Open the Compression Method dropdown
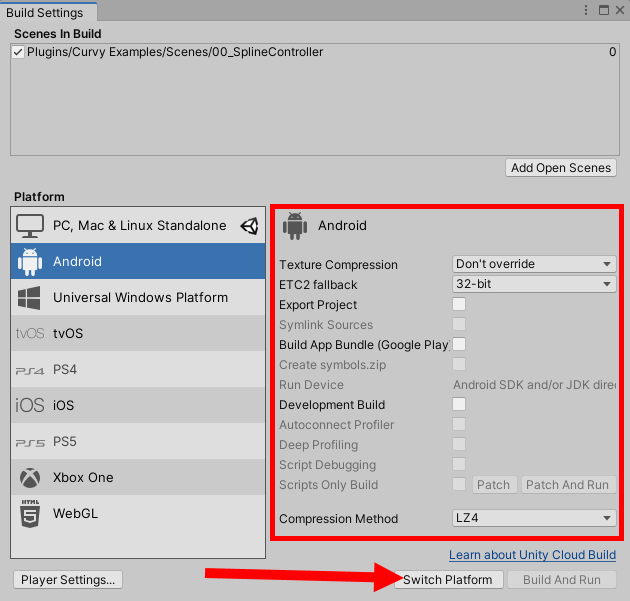Viewport: 630px width, 601px height. pyautogui.click(x=534, y=518)
